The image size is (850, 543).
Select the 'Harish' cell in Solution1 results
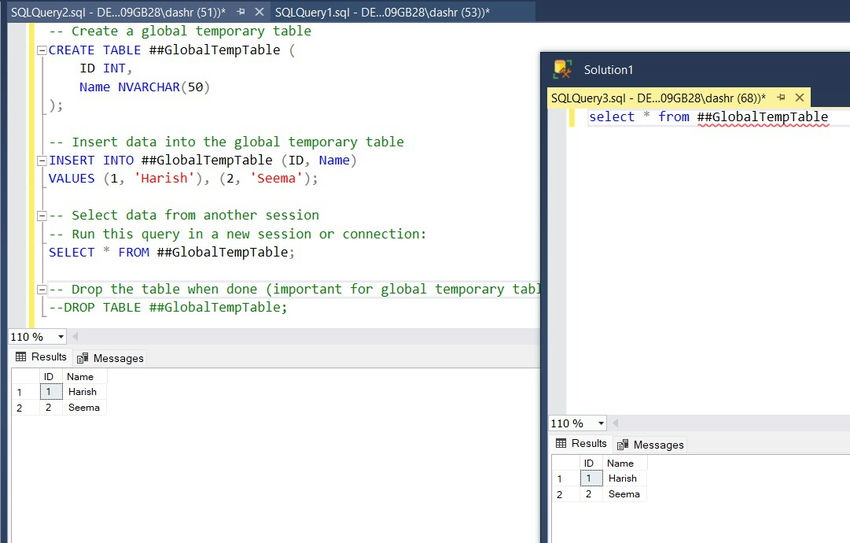tap(625, 479)
